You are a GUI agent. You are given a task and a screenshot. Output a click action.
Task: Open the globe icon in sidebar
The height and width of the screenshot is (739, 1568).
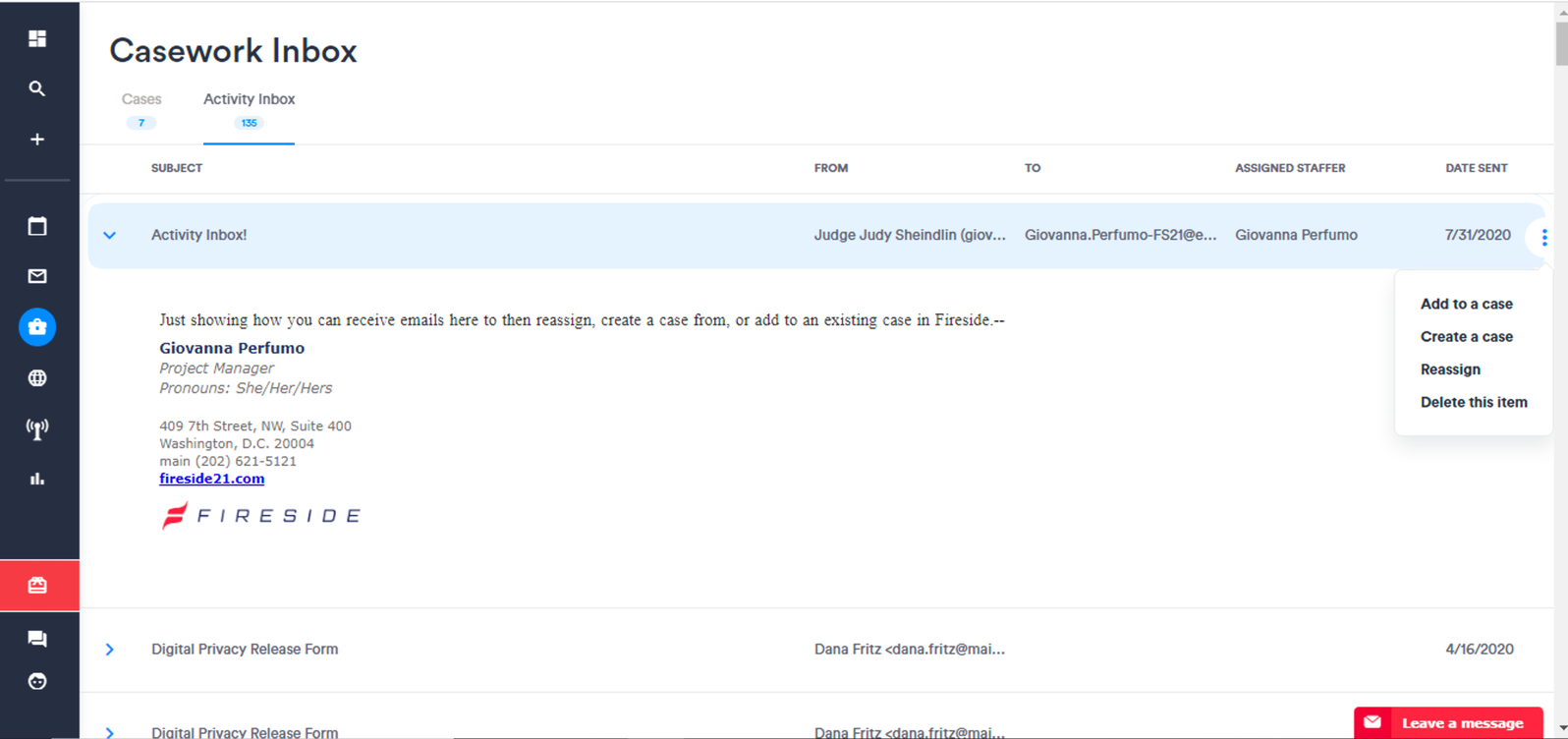37,377
